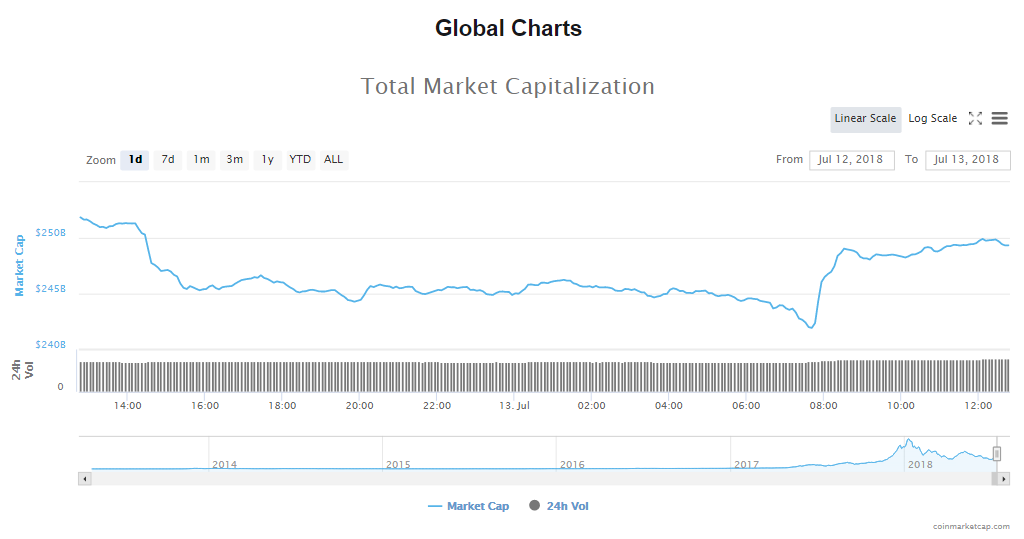This screenshot has height=539, width=1024.
Task: Select the 1m zoom range
Action: 201,160
